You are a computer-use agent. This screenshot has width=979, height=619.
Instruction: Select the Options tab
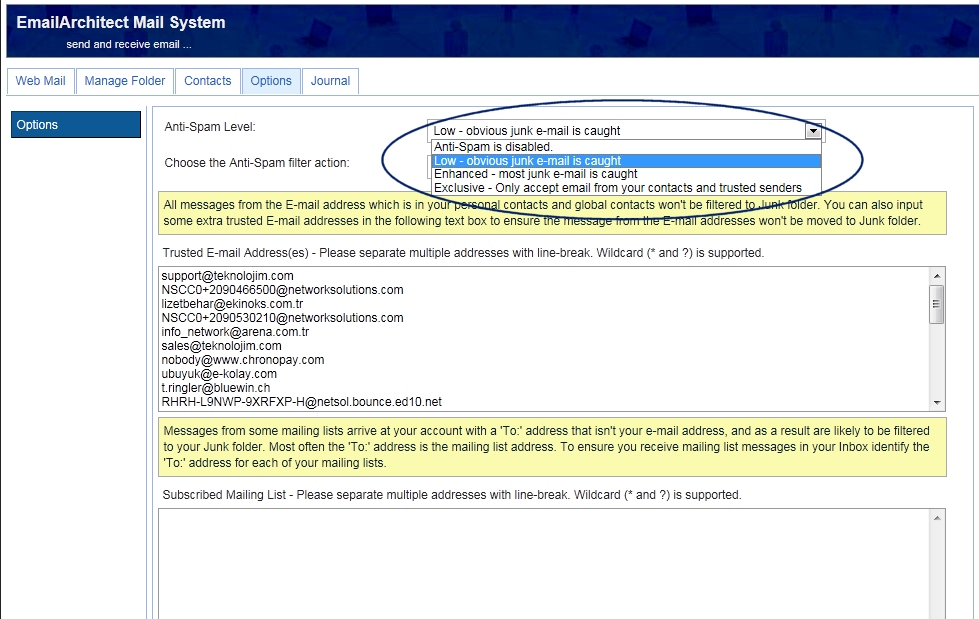pyautogui.click(x=271, y=81)
